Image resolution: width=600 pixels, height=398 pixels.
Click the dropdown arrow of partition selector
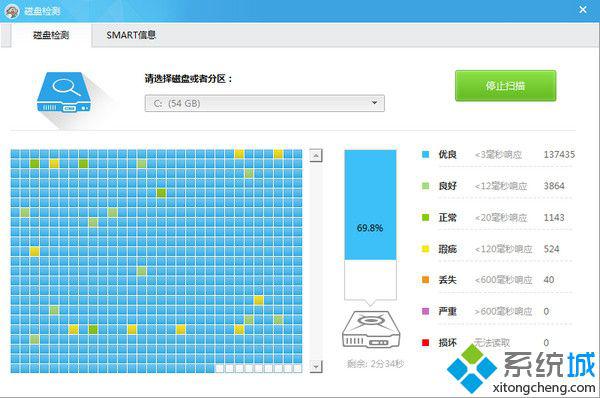(374, 103)
